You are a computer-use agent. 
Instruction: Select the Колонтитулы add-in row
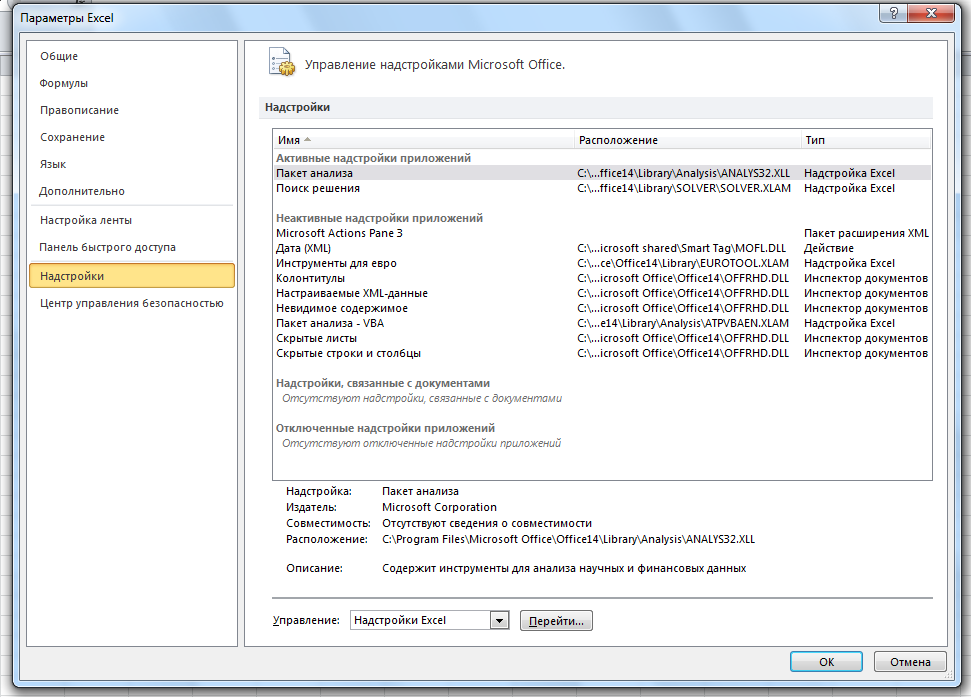point(602,279)
